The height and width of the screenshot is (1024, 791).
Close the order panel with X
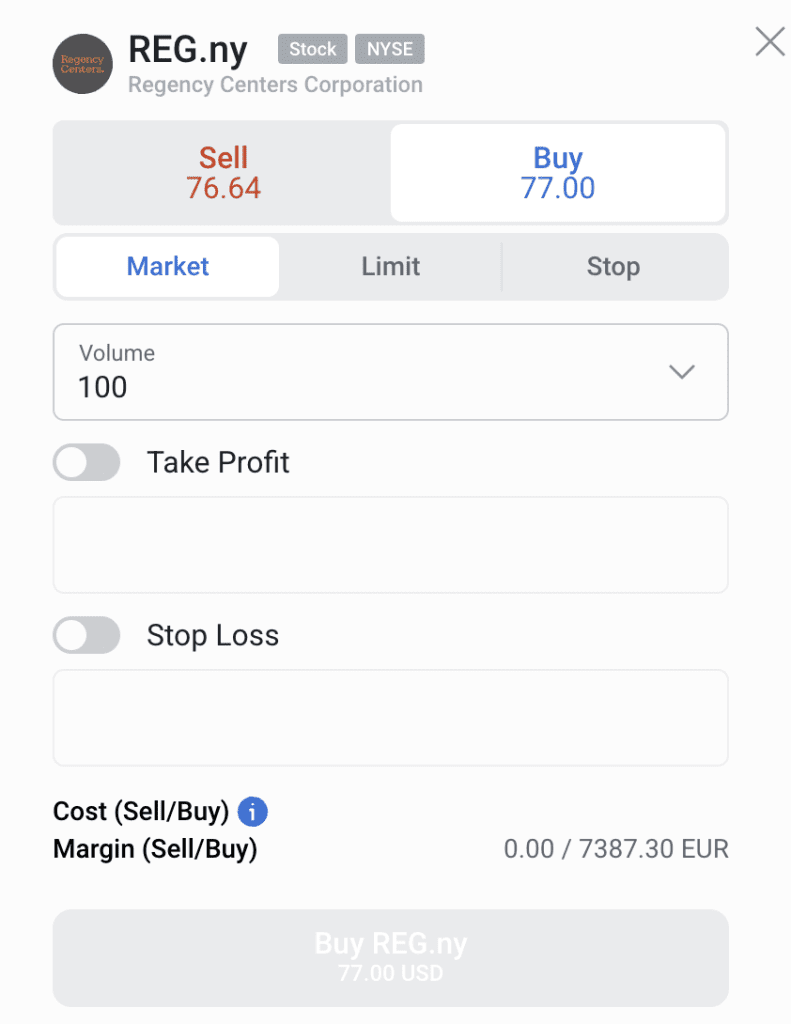770,42
